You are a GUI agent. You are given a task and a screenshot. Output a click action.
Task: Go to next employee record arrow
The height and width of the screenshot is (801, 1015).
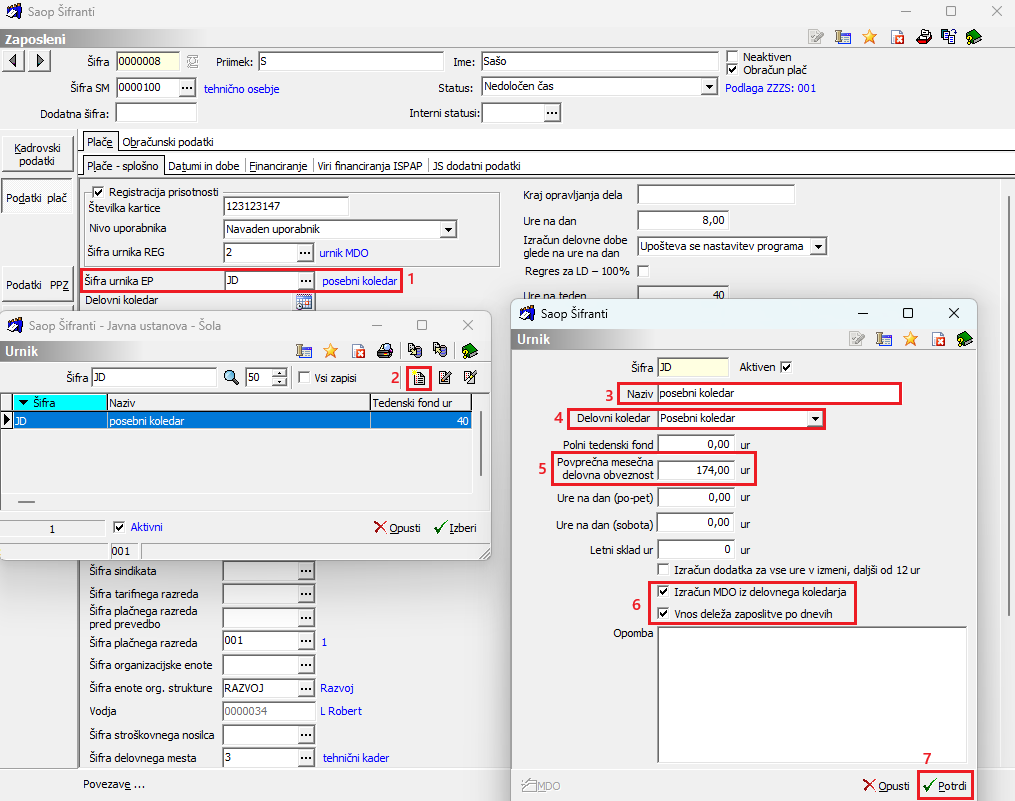pos(39,61)
